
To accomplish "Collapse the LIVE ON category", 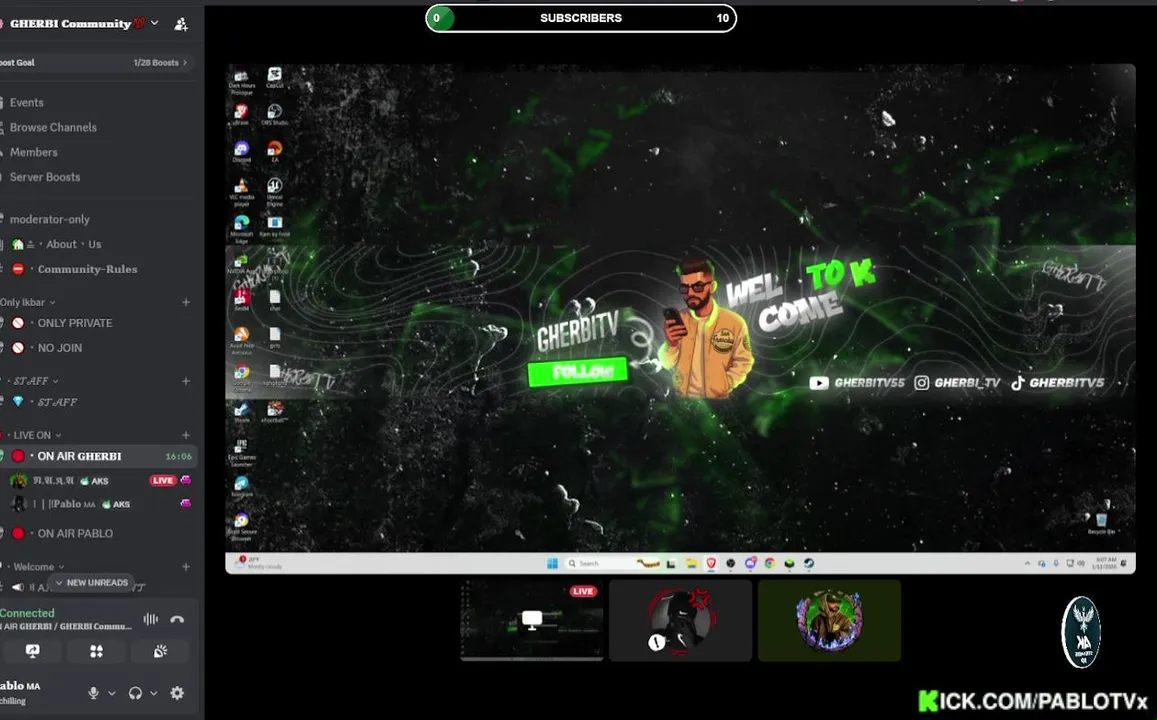I will [x=37, y=435].
